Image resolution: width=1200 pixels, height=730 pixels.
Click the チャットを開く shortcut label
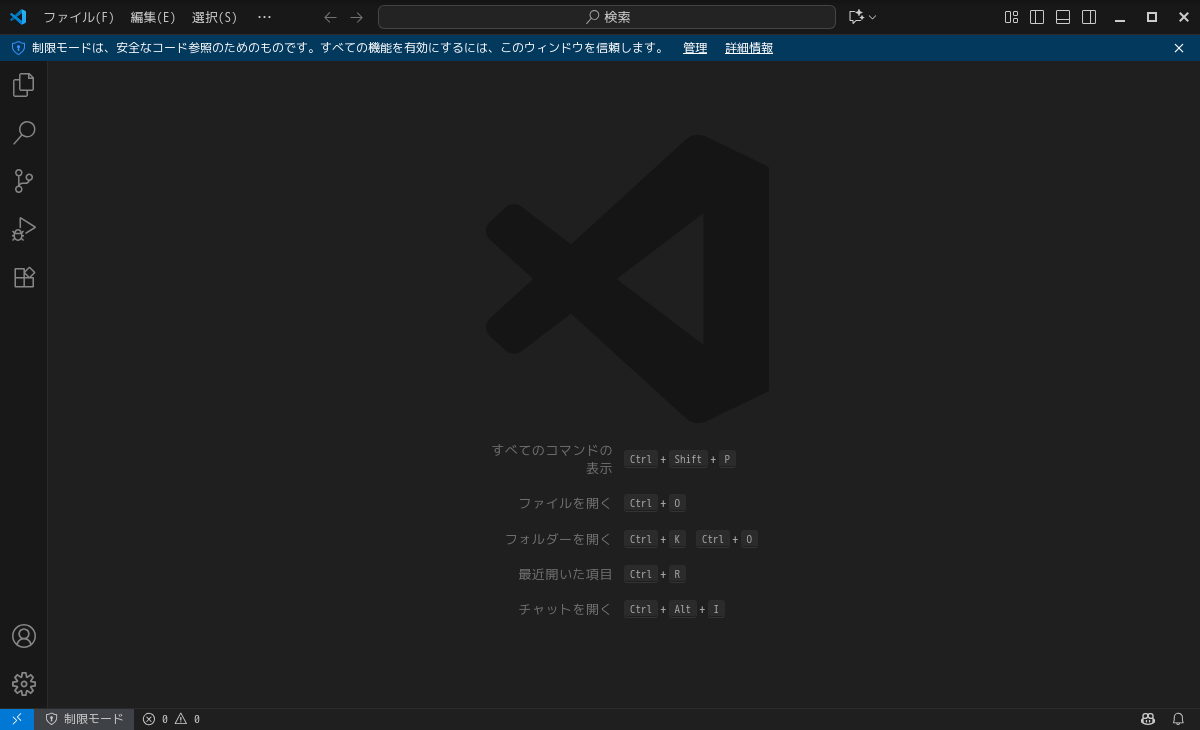(565, 609)
